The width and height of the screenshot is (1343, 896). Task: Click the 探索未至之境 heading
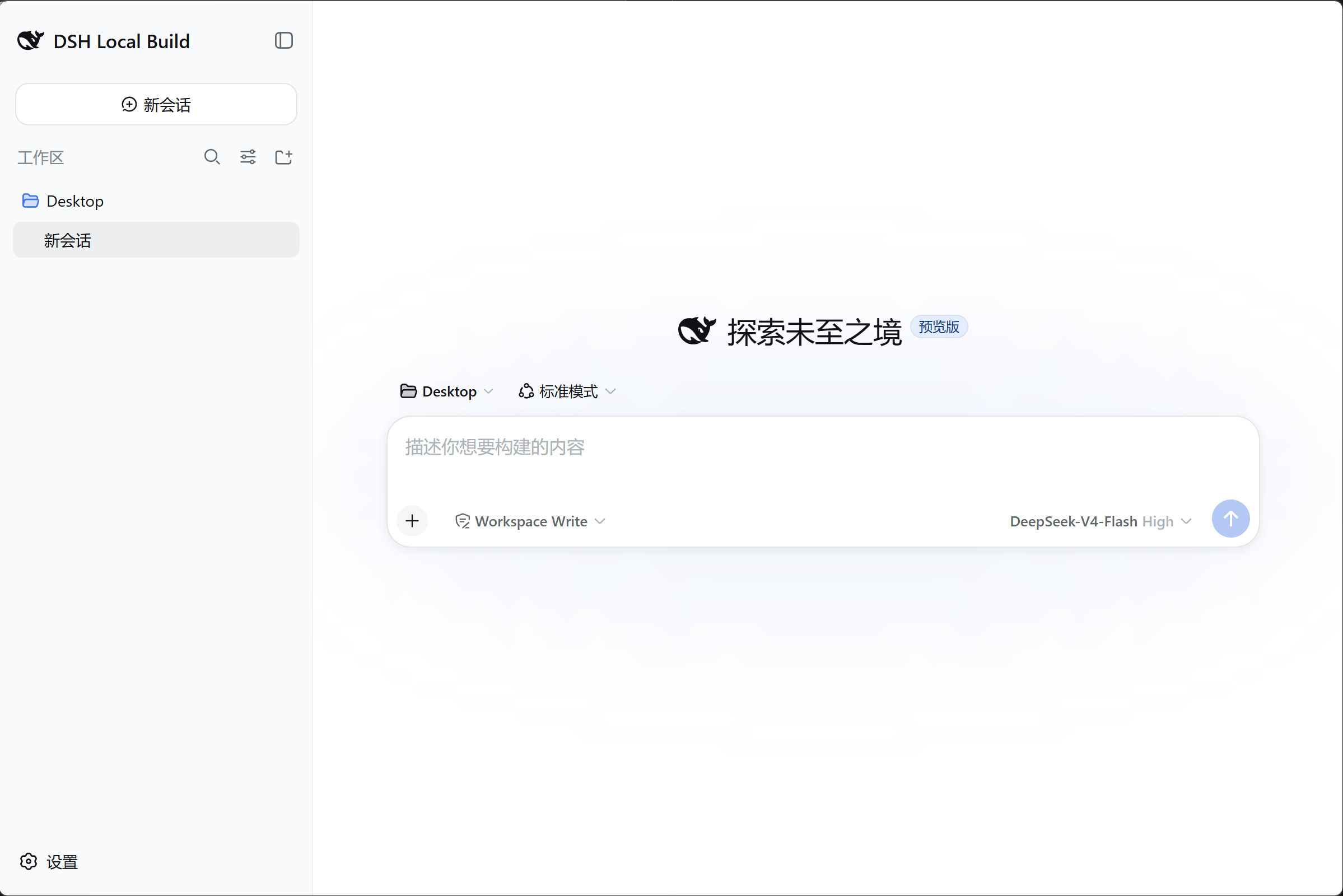(x=814, y=332)
